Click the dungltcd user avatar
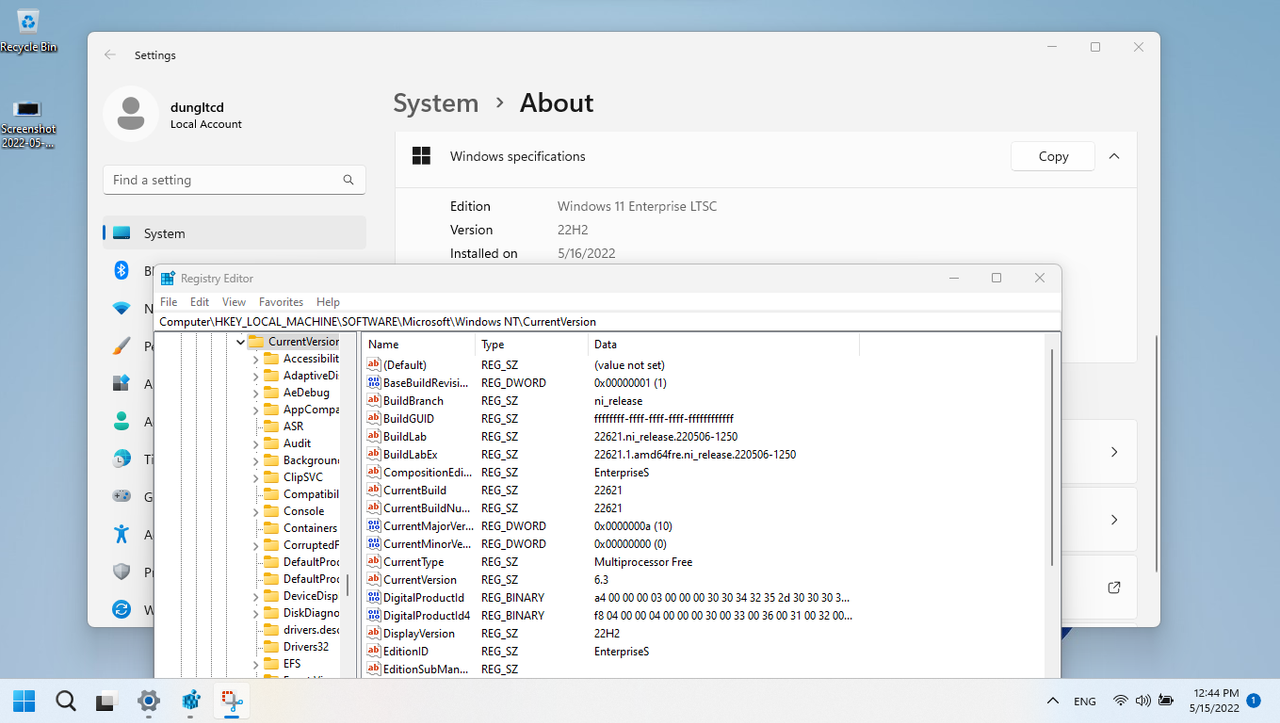The height and width of the screenshot is (723, 1280). coord(130,114)
